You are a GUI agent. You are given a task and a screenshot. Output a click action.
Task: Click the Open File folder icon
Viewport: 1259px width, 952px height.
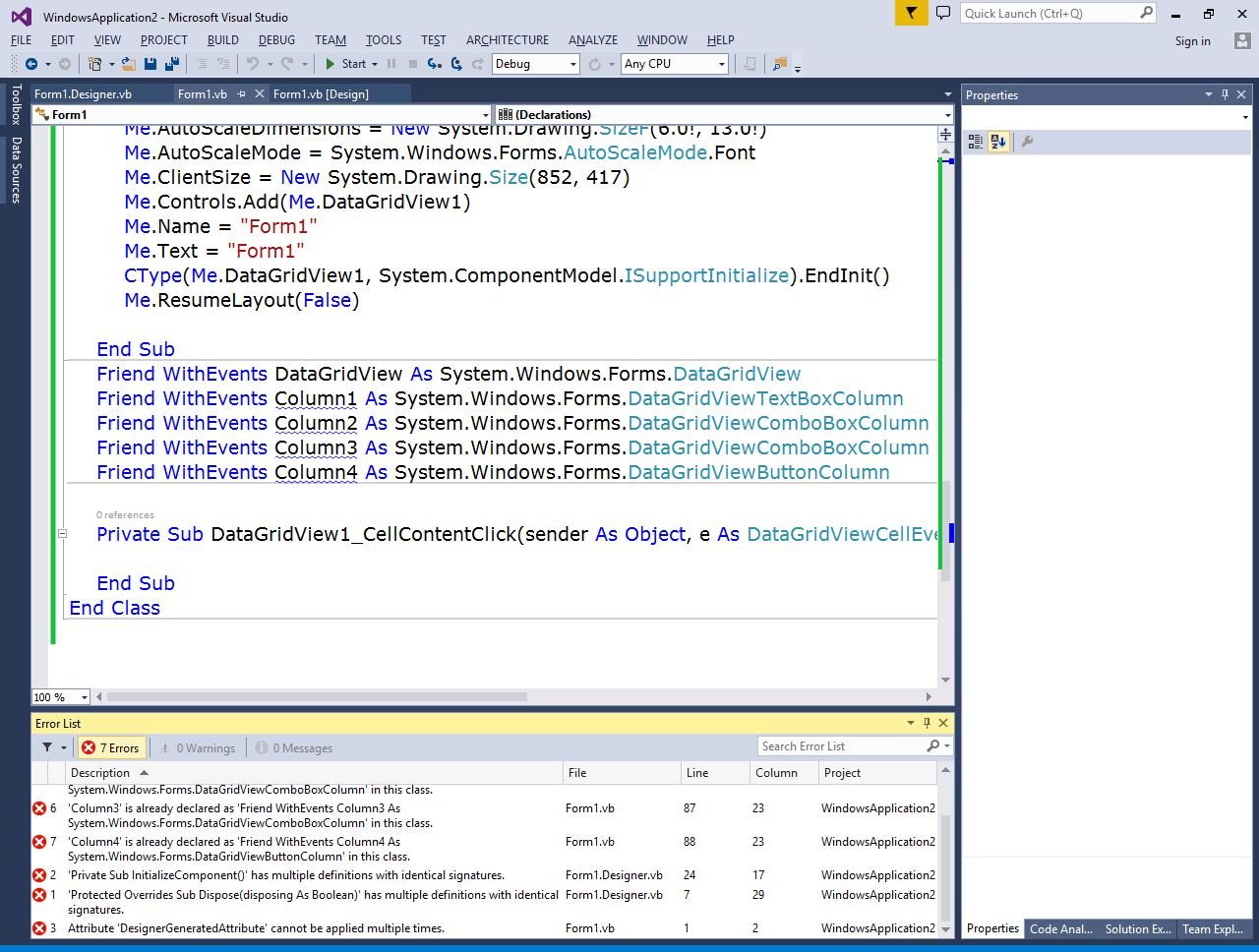click(129, 64)
